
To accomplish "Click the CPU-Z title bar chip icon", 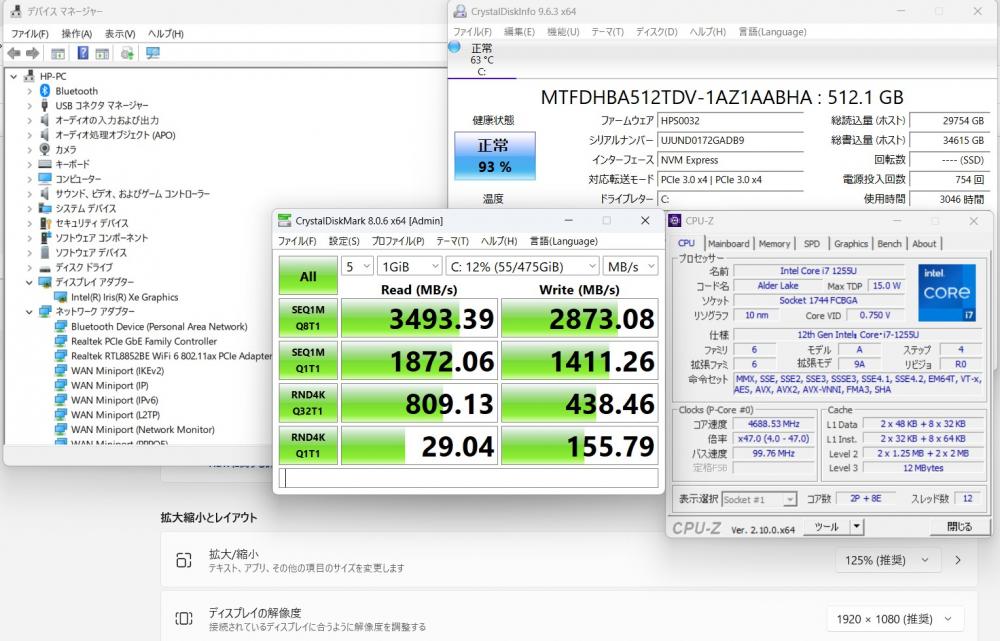I will (675, 221).
